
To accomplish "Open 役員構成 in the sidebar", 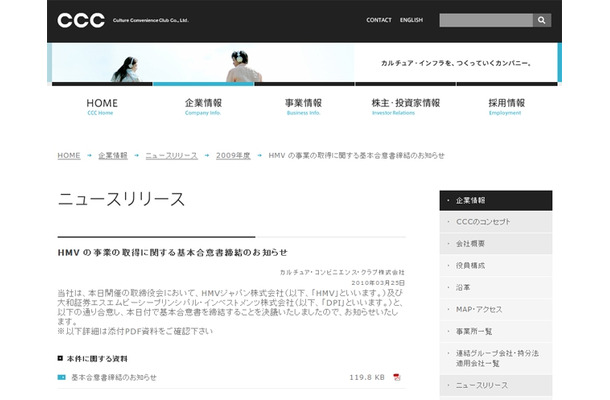I will 496,265.
